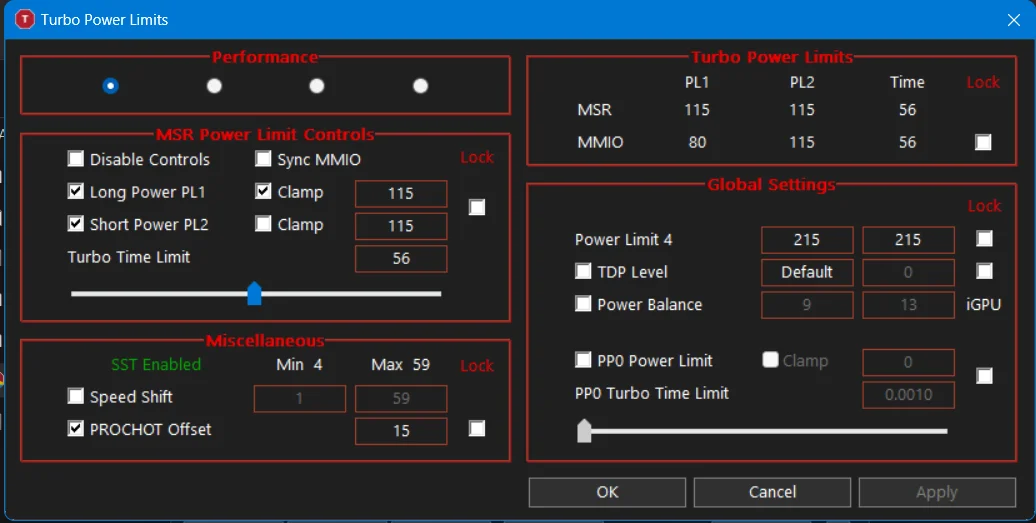Click the PP0 Turbo Time Limit field
The image size is (1036, 523).
tap(908, 394)
